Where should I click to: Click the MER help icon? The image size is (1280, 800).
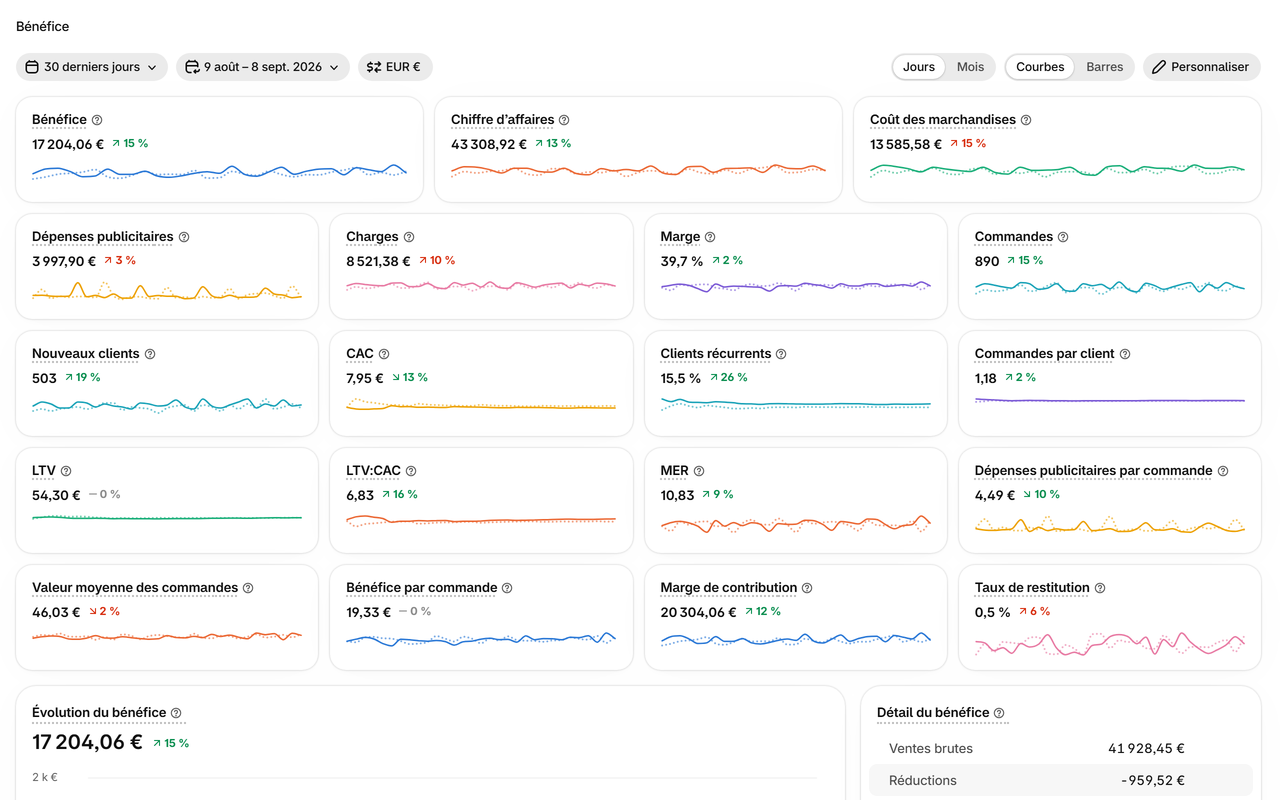(x=699, y=471)
